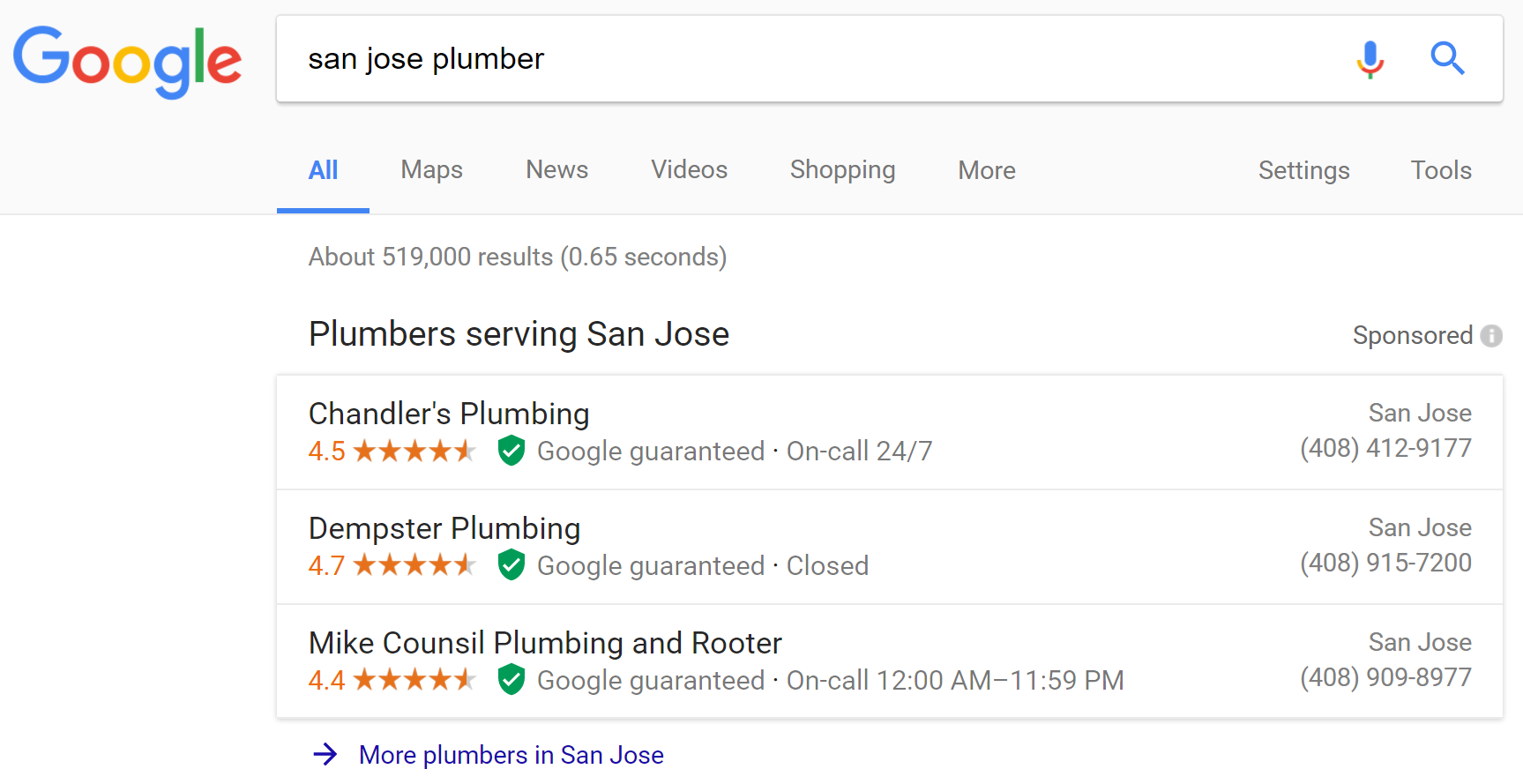Open the More search categories dropdown
The width and height of the screenshot is (1523, 784).
986,170
